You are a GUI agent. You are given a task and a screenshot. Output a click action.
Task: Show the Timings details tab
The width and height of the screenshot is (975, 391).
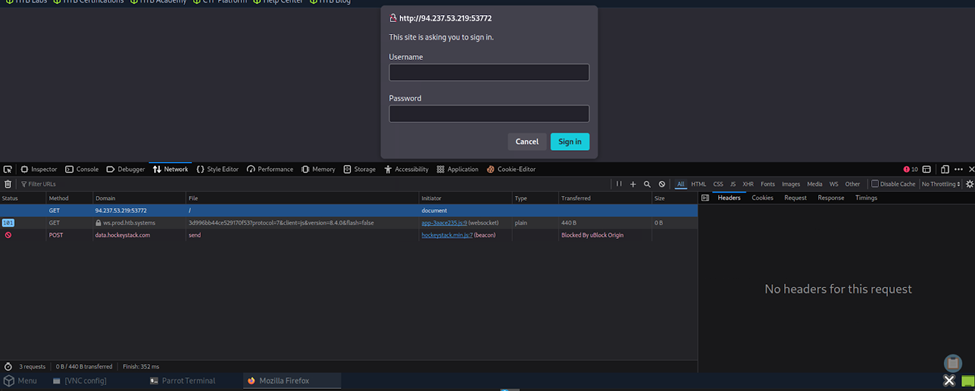(866, 198)
